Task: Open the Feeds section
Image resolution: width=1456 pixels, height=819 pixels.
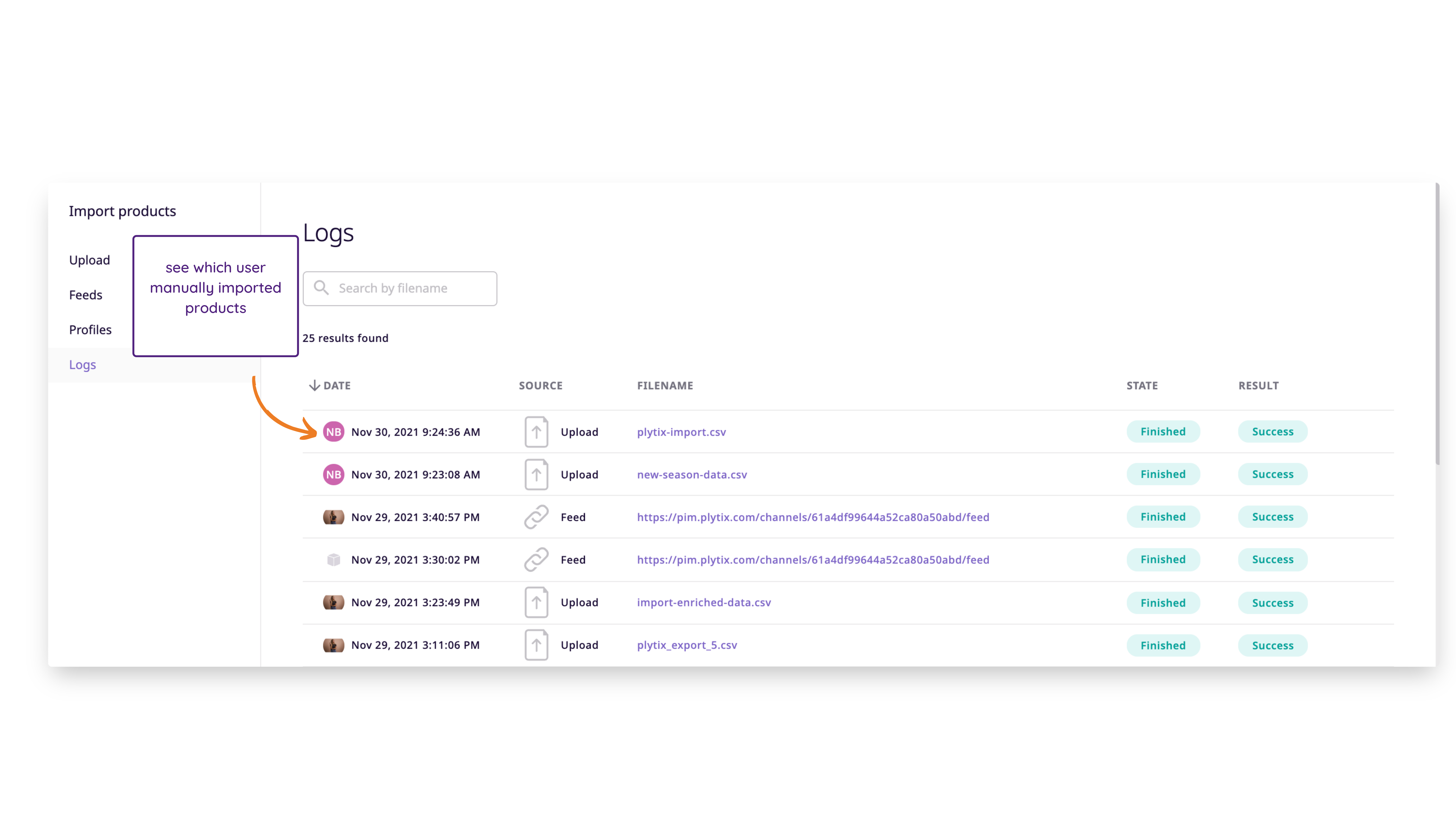Action: click(85, 295)
